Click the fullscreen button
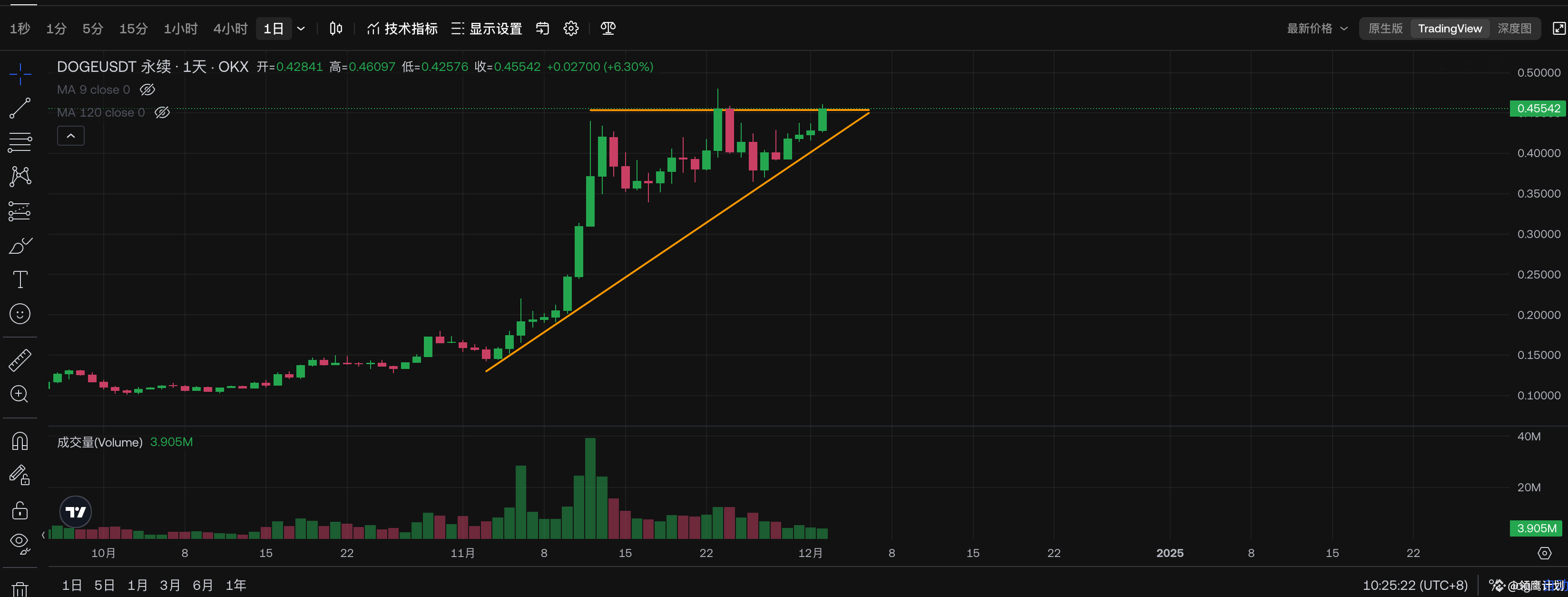The width and height of the screenshot is (1568, 597). coord(1559,28)
